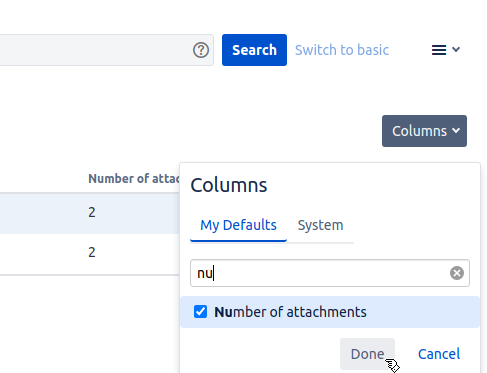
Task: Open the JQL syntax help icon
Action: pos(201,50)
